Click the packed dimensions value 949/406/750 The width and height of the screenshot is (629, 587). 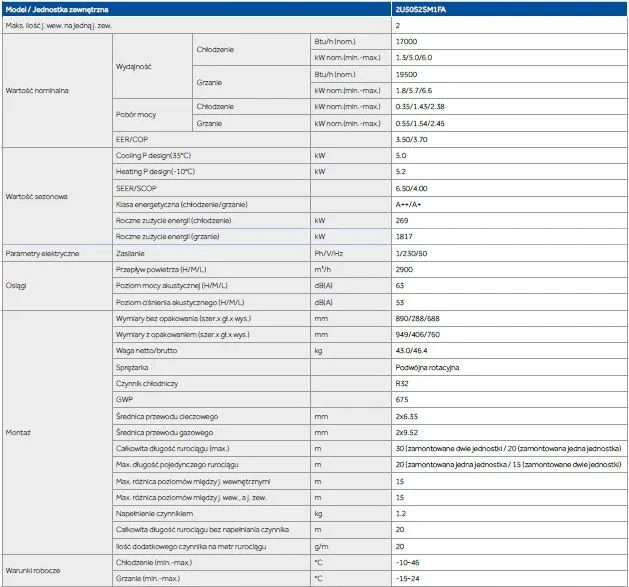tap(417, 335)
